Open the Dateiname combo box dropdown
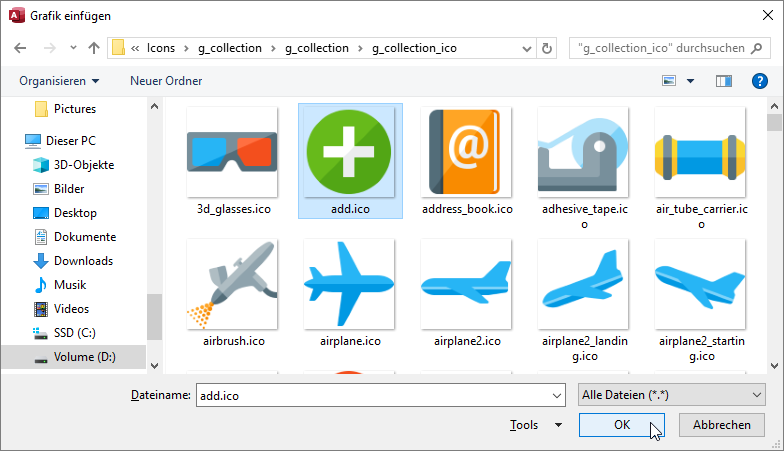Viewport: 784px width, 451px height. 557,396
